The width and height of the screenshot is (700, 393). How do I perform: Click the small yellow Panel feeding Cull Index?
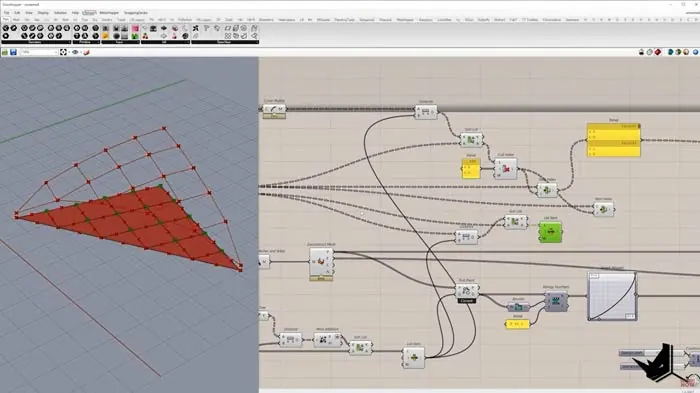[x=471, y=168]
